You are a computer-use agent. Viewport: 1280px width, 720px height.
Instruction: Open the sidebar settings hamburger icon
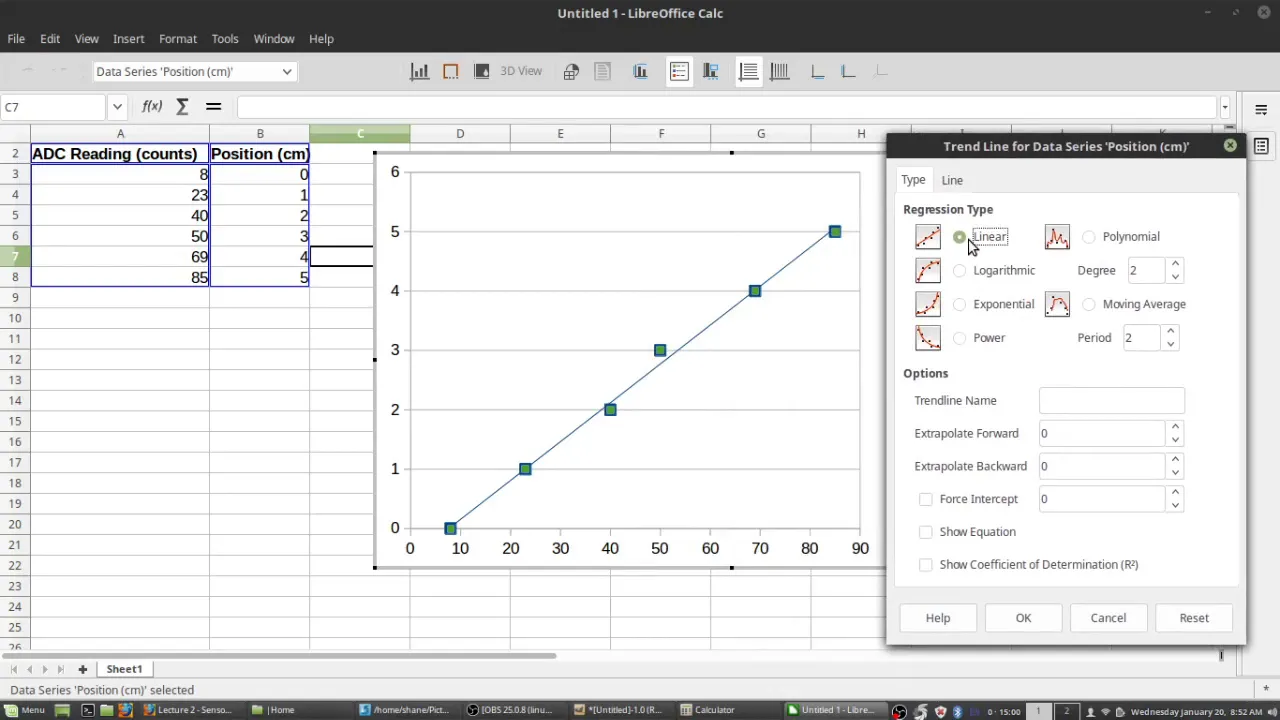(x=1261, y=110)
